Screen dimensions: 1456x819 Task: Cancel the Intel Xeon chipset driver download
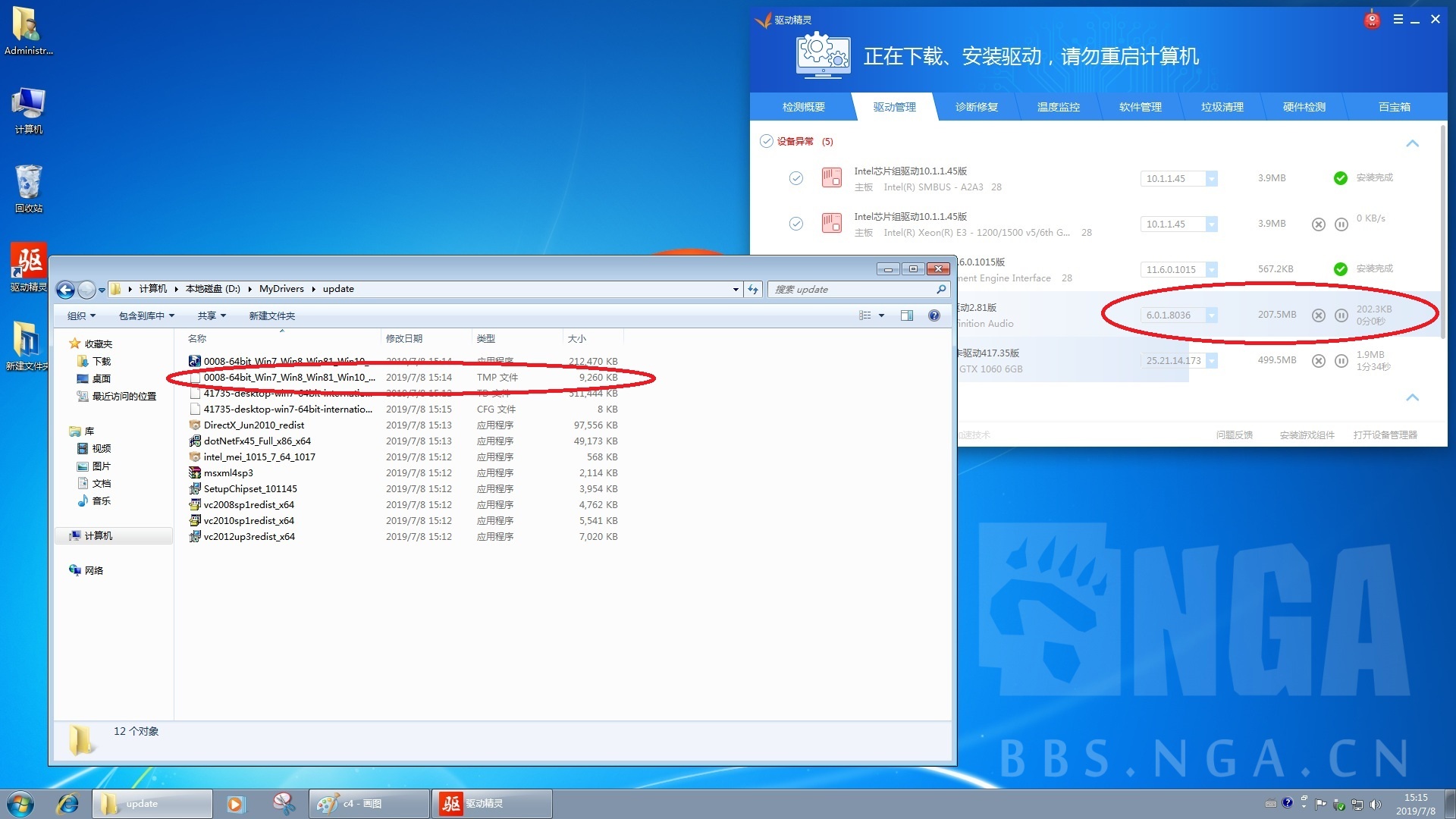pos(1319,224)
